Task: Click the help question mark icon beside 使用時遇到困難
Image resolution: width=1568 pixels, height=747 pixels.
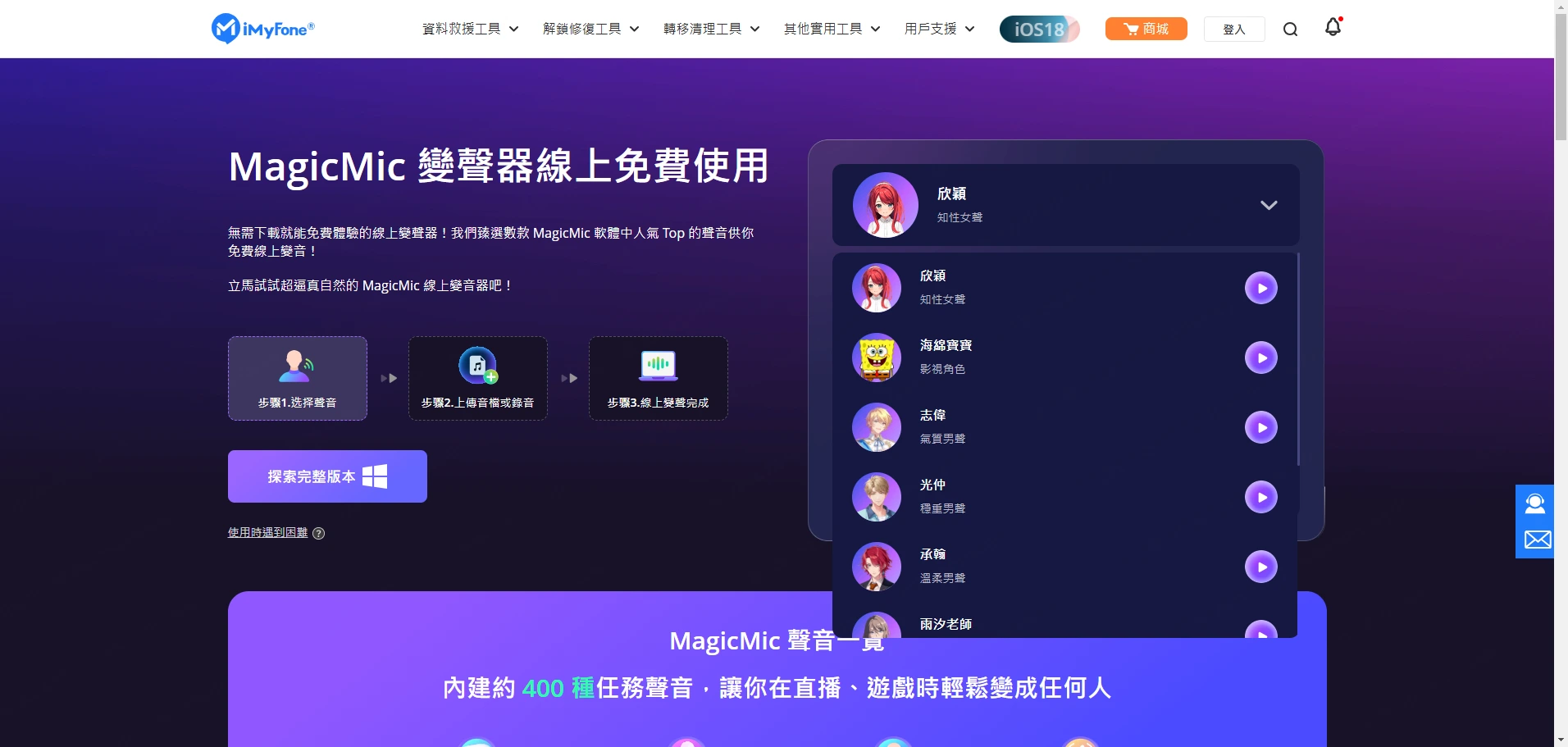Action: (319, 533)
